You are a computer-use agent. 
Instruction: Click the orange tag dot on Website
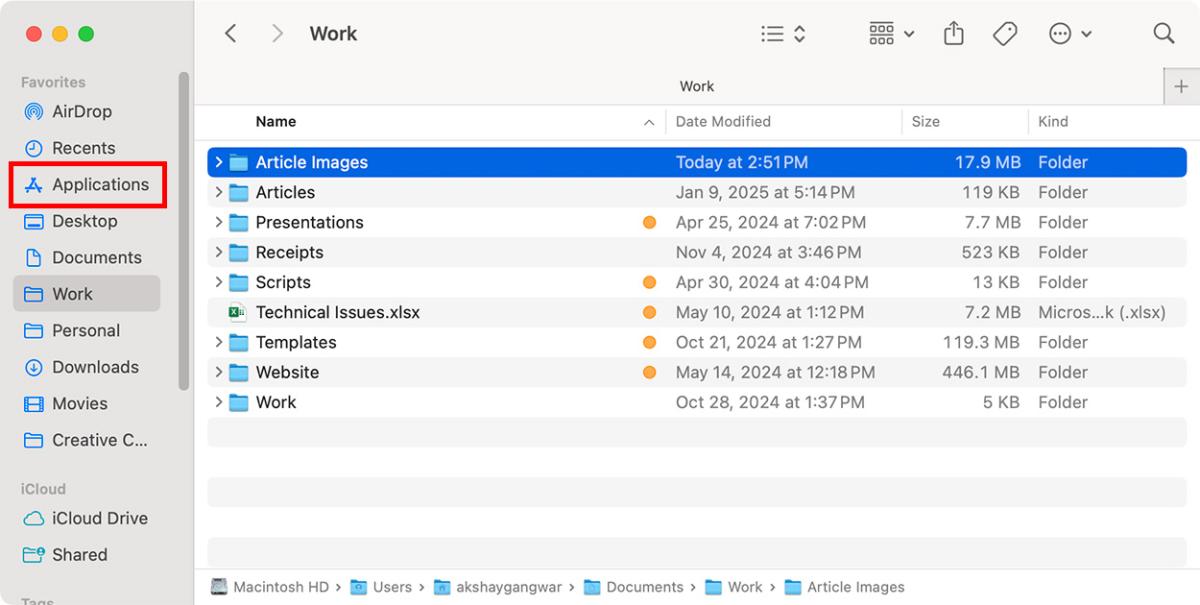click(x=649, y=372)
